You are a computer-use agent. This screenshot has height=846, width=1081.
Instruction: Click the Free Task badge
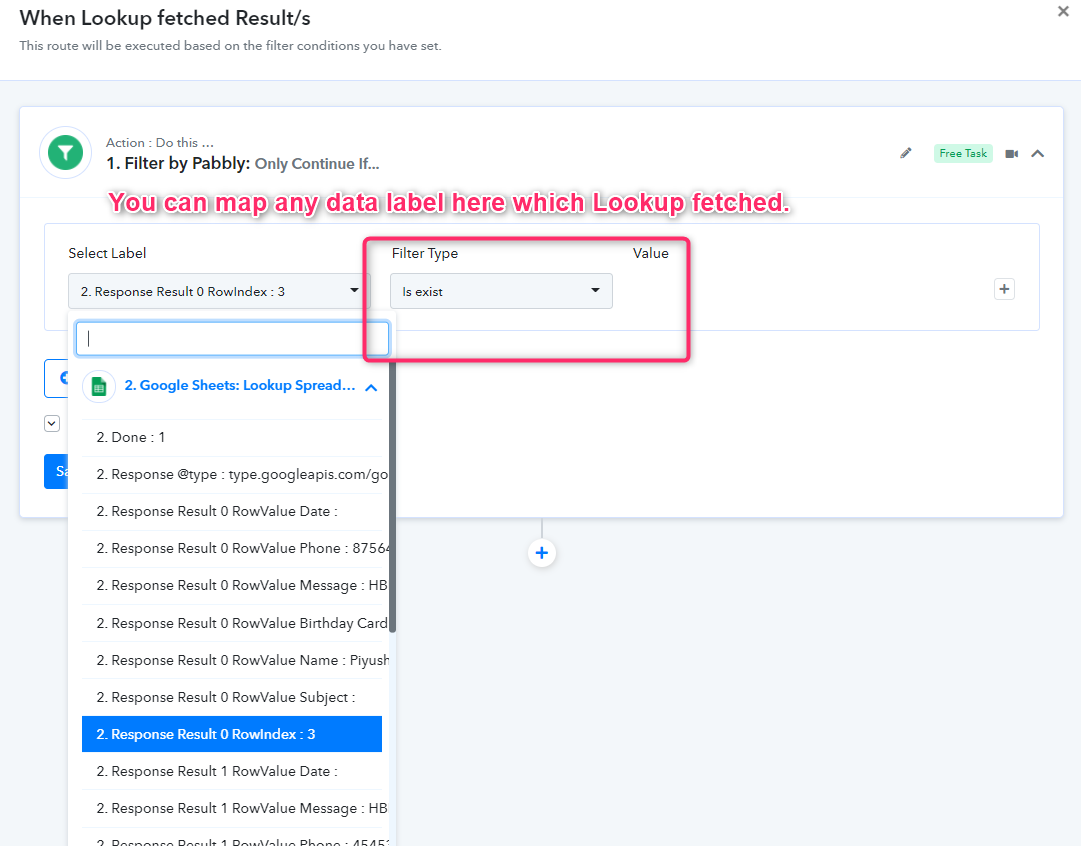[962, 153]
